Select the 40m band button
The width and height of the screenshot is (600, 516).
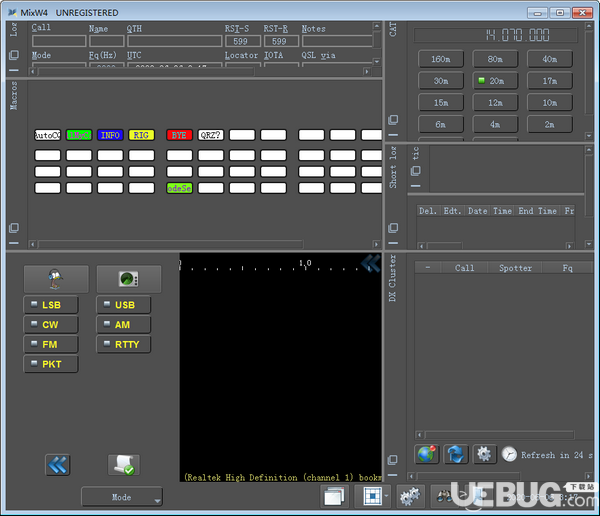click(x=550, y=59)
